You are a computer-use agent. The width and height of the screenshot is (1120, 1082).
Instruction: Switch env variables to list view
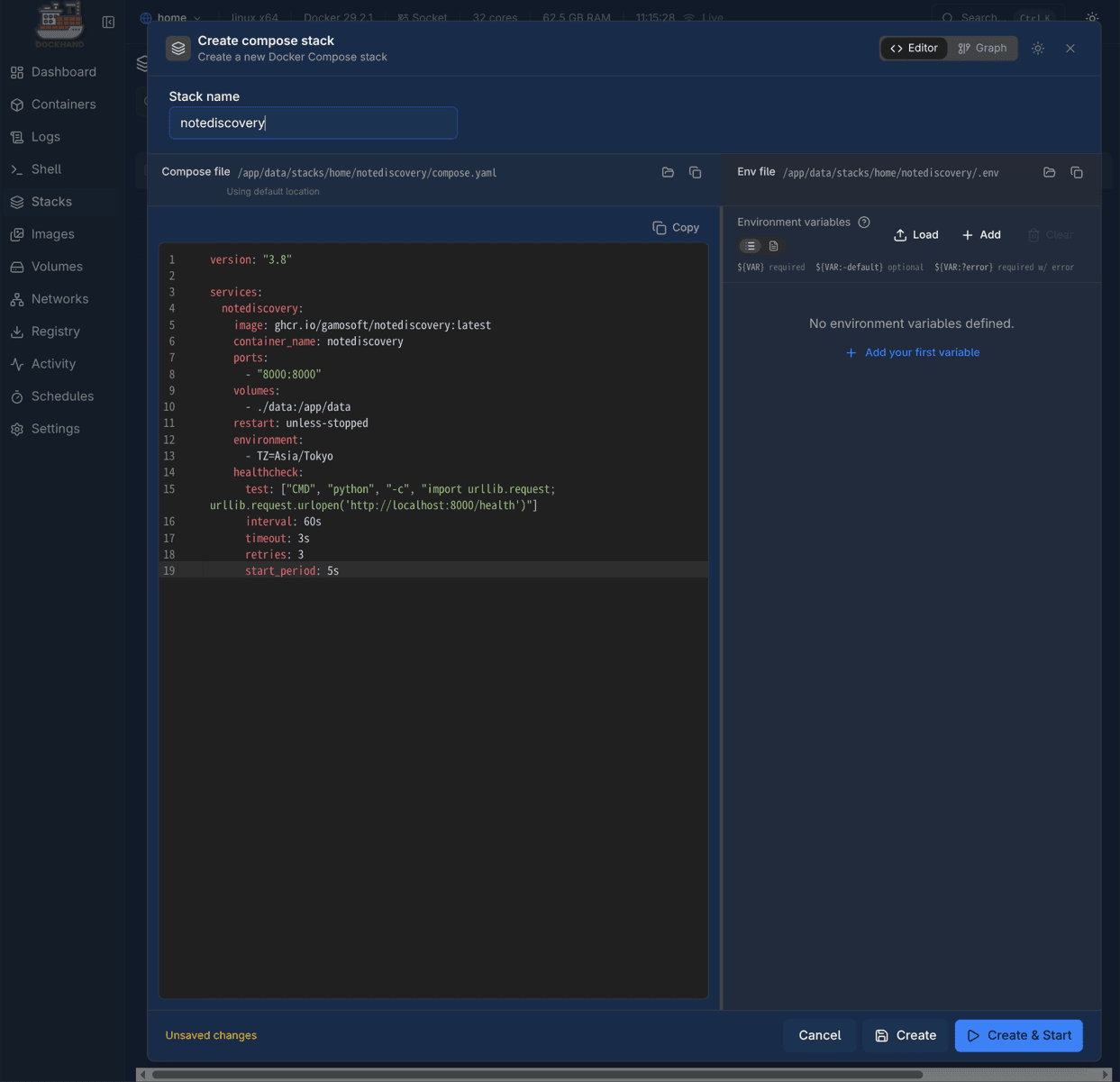[751, 246]
